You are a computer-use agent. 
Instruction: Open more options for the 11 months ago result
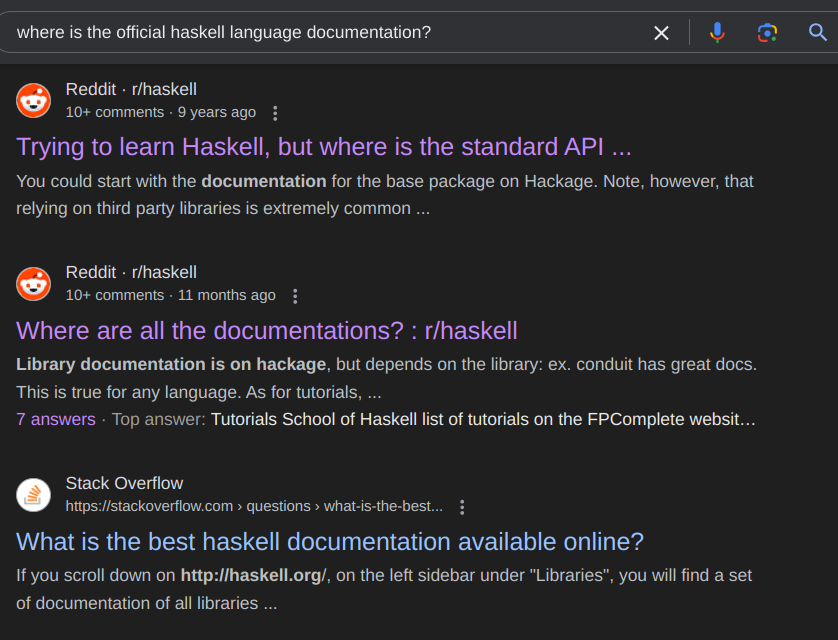tap(295, 296)
